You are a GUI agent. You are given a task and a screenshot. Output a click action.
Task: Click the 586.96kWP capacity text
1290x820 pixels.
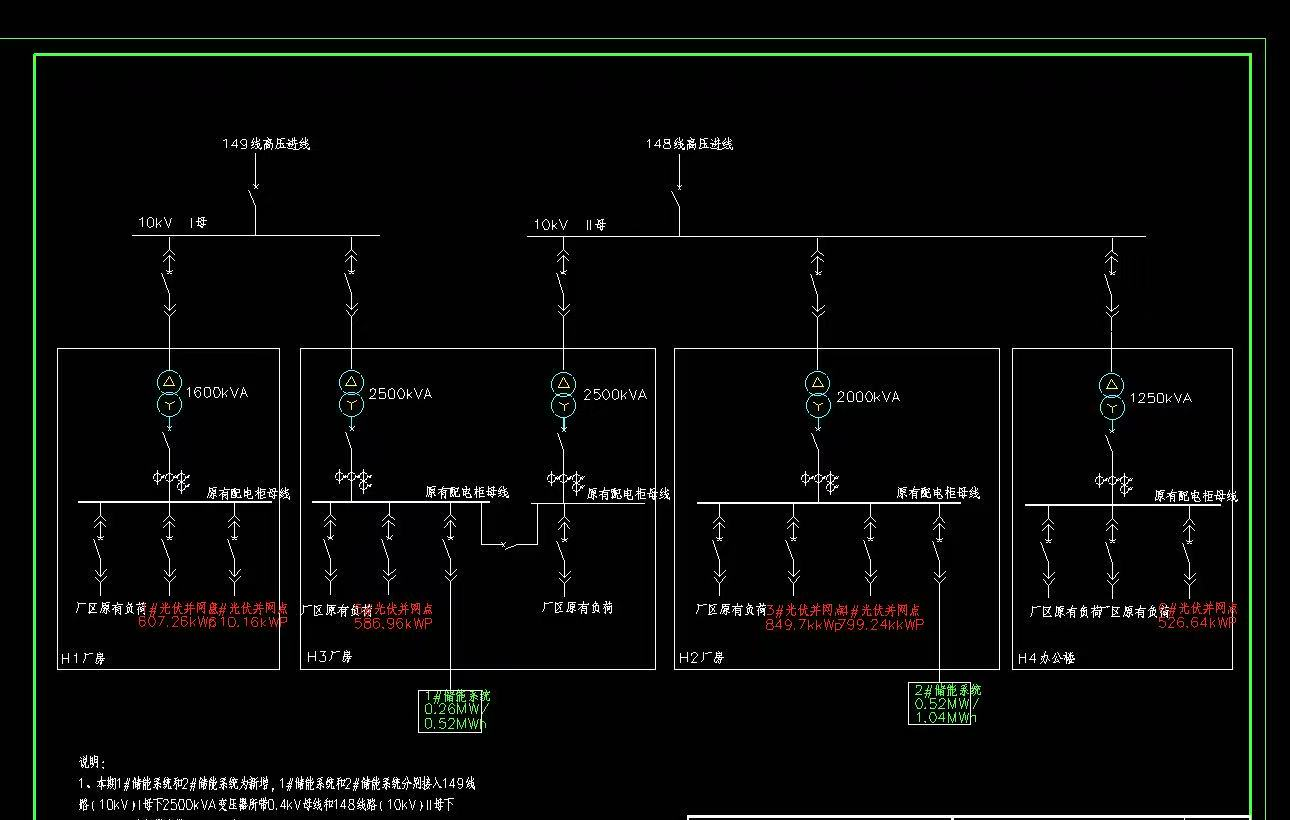[393, 623]
